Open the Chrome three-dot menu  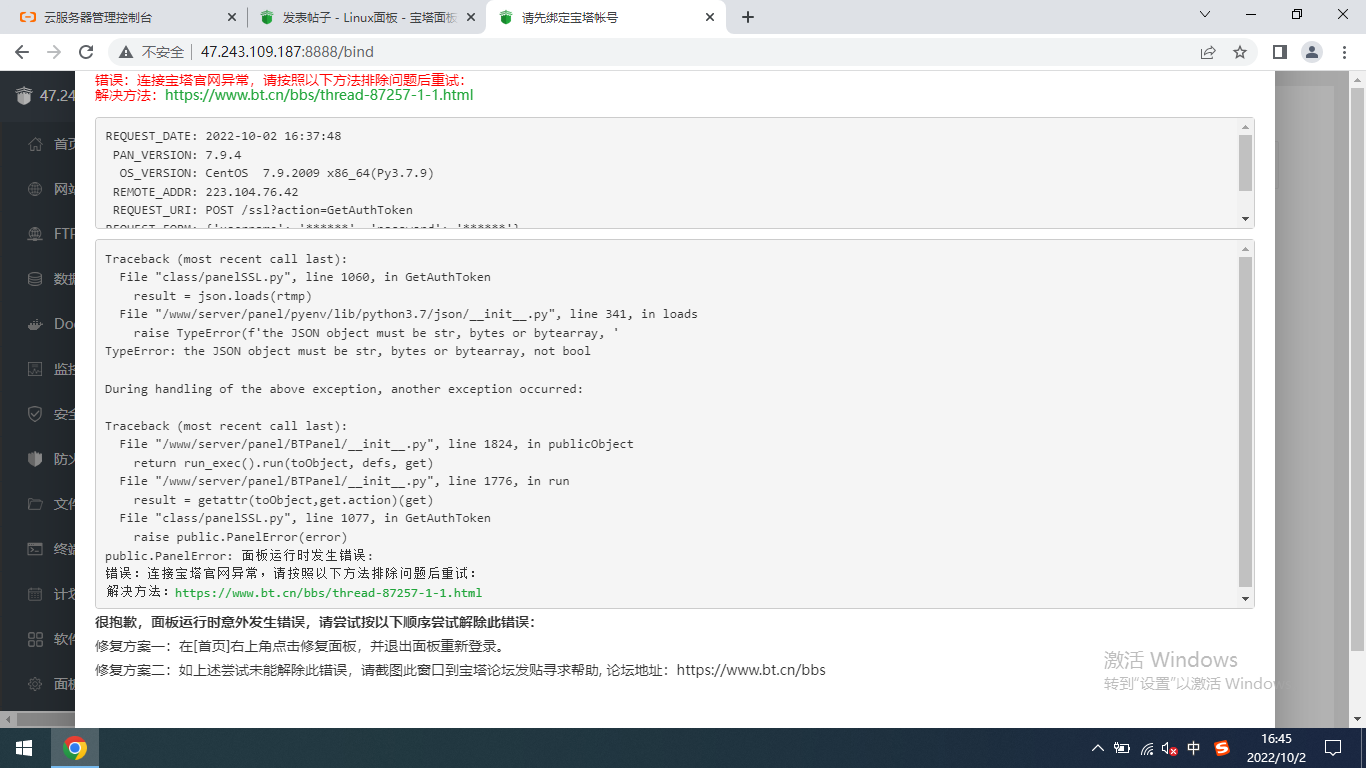pos(1343,52)
